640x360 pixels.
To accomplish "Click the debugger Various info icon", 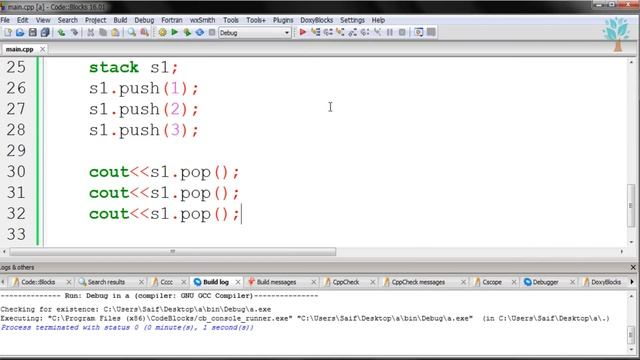I will point(431,32).
